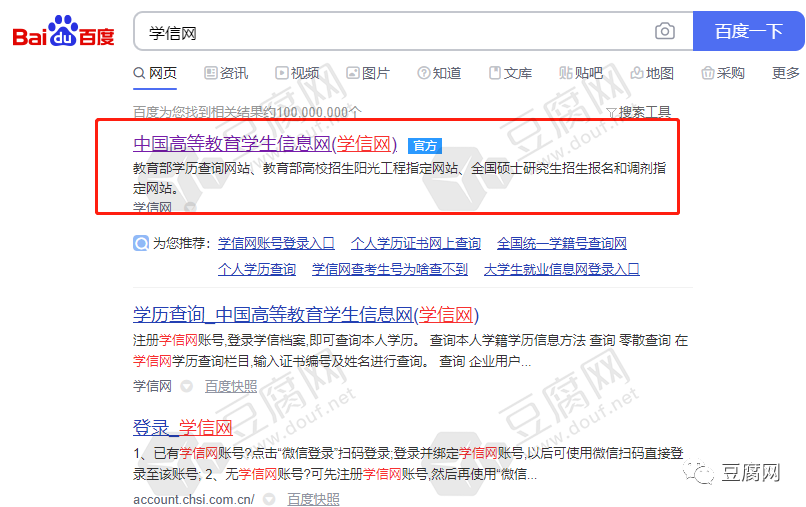Image resolution: width=806 pixels, height=507 pixels.
Task: Open suggestion 全国统一学籍号查询网
Action: [562, 243]
